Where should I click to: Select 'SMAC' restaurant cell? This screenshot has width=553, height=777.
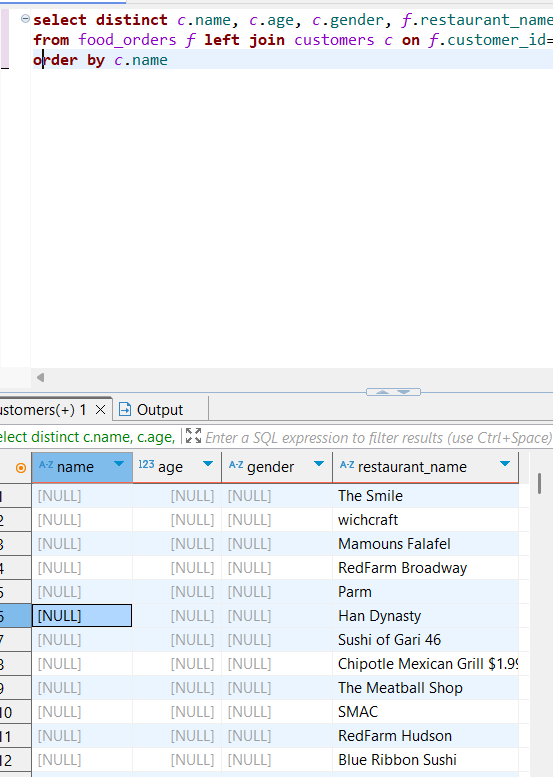426,712
